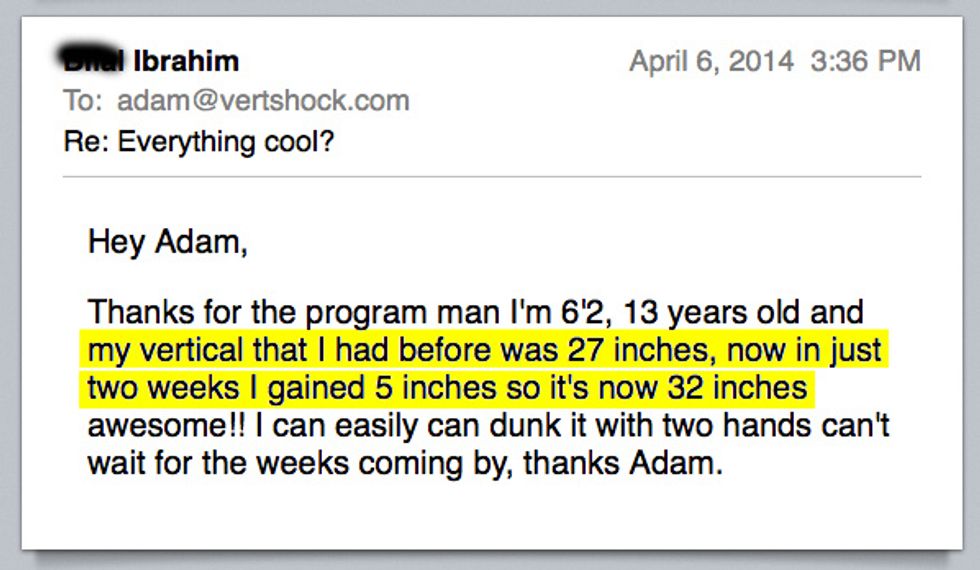Click the 3:36 PM timestamp
Viewport: 980px width, 570px height.
[x=865, y=61]
